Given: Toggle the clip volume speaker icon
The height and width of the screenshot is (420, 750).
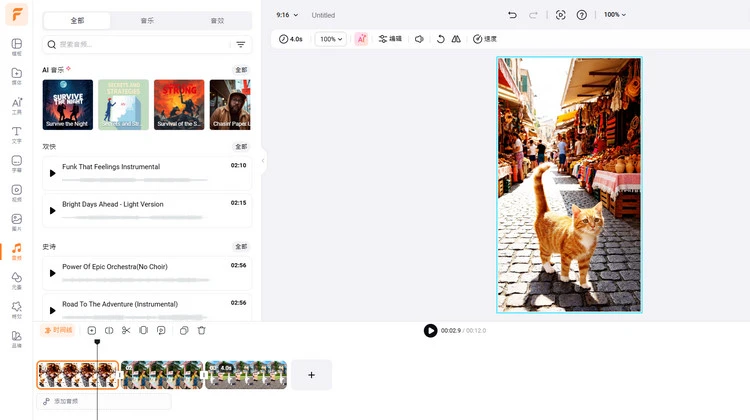Looking at the screenshot, I should tap(419, 39).
